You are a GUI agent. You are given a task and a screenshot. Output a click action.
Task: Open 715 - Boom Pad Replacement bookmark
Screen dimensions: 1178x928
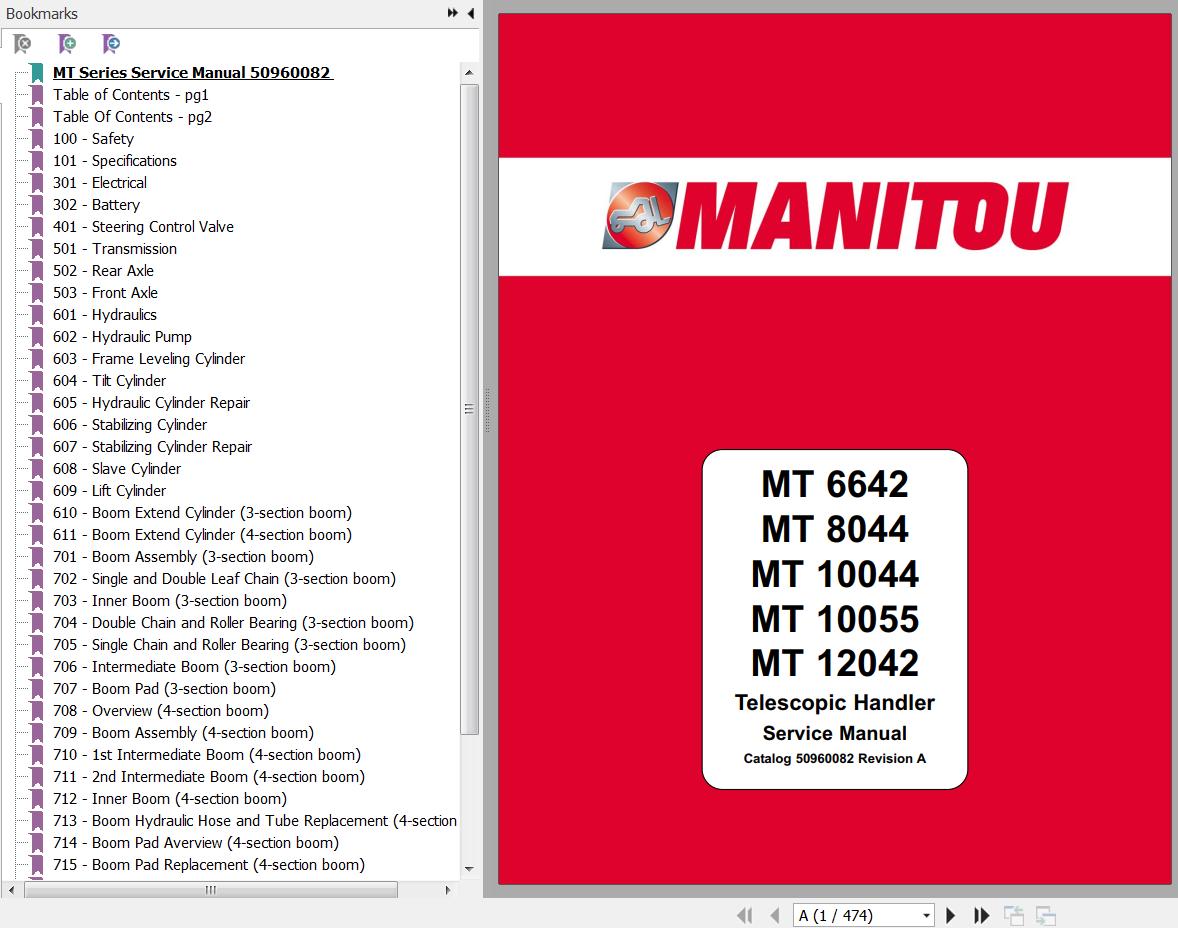pyautogui.click(x=209, y=865)
